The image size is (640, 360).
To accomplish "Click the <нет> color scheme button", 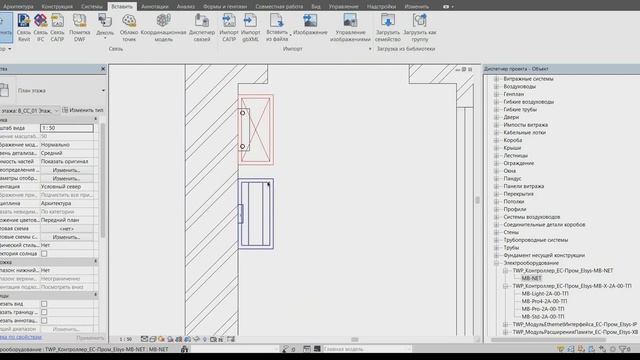I will [x=67, y=229].
